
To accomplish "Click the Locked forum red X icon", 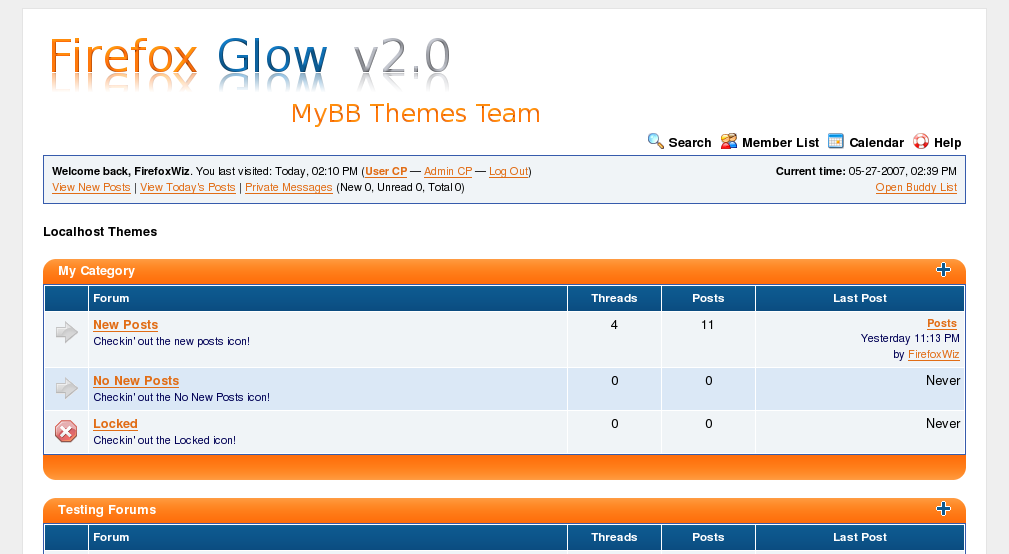I will [x=66, y=431].
